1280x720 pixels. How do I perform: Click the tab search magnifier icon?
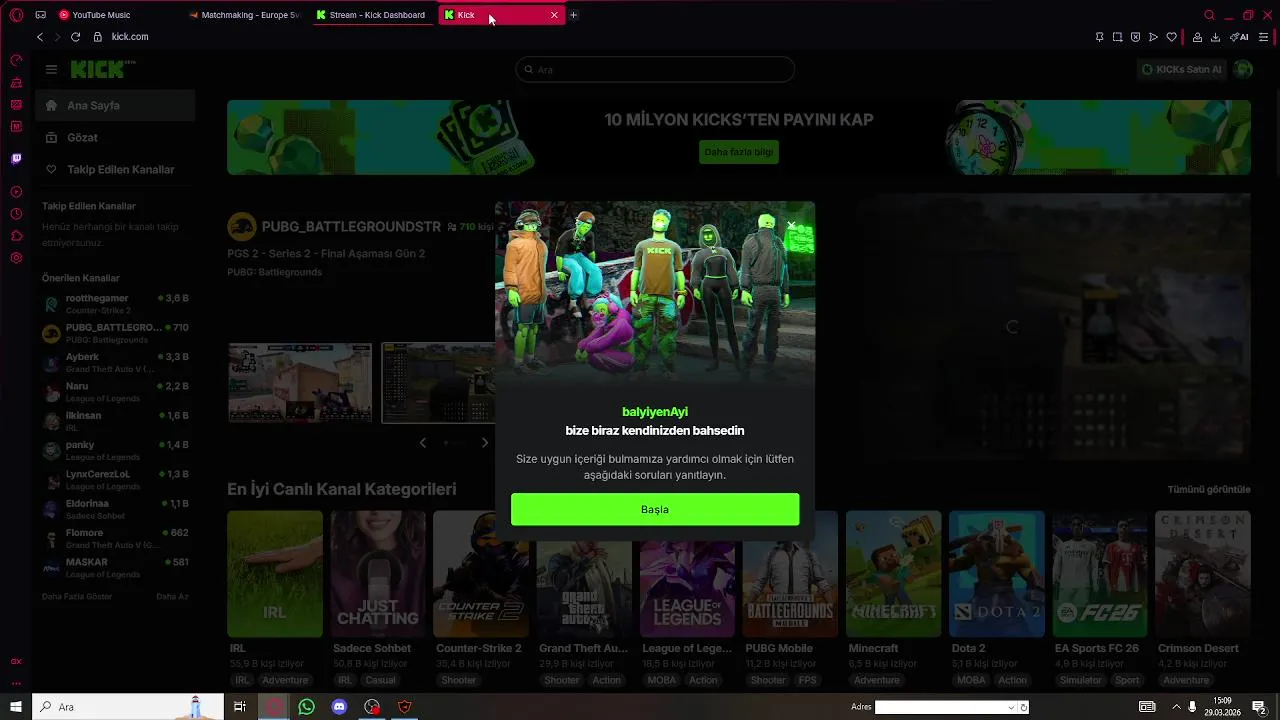tap(1209, 15)
